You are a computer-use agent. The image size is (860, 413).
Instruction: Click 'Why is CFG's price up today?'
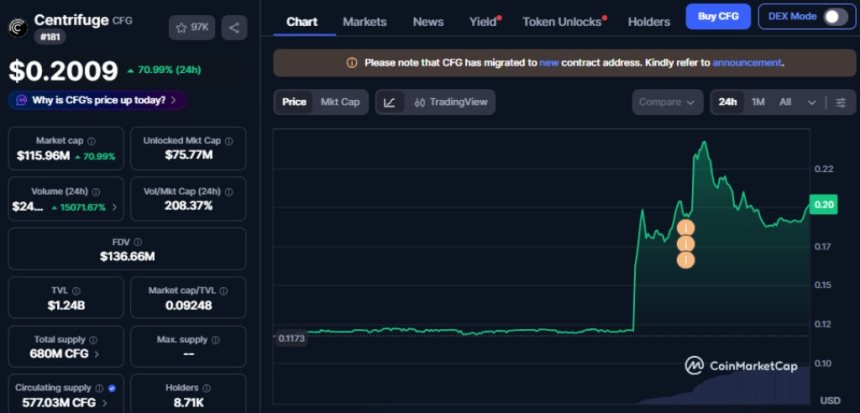(x=97, y=100)
